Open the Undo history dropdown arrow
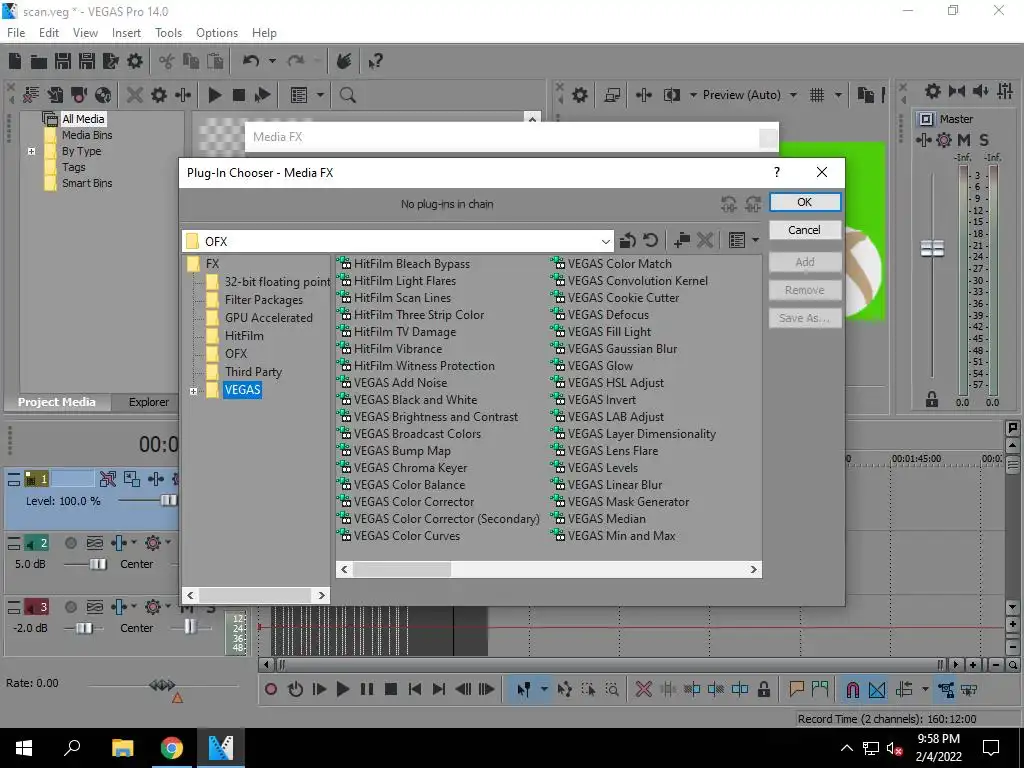The height and width of the screenshot is (768, 1024). 272,61
